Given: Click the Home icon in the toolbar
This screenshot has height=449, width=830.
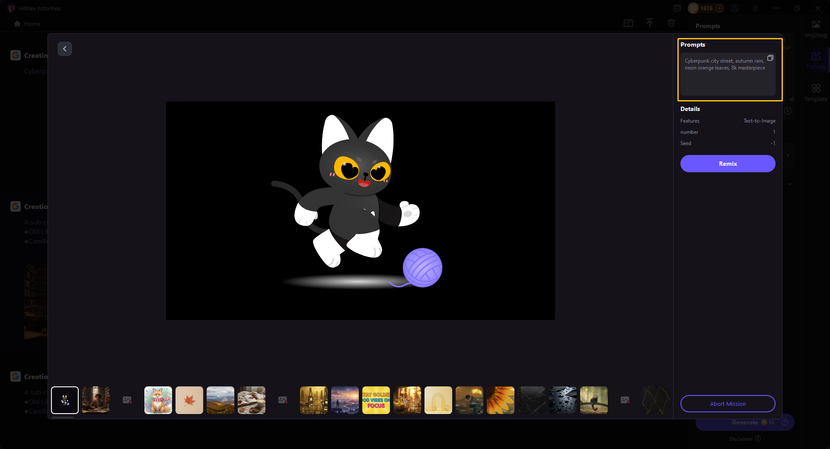Looking at the screenshot, I should tap(17, 24).
